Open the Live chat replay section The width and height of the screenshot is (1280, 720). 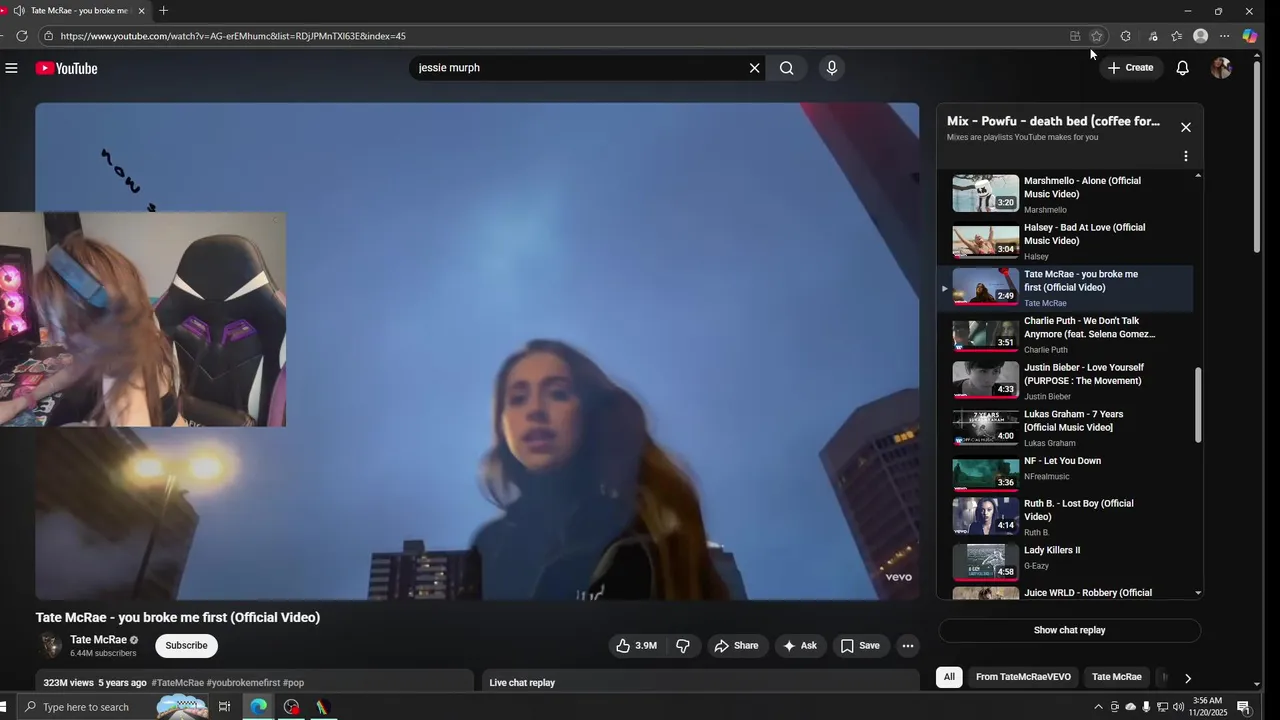700,682
